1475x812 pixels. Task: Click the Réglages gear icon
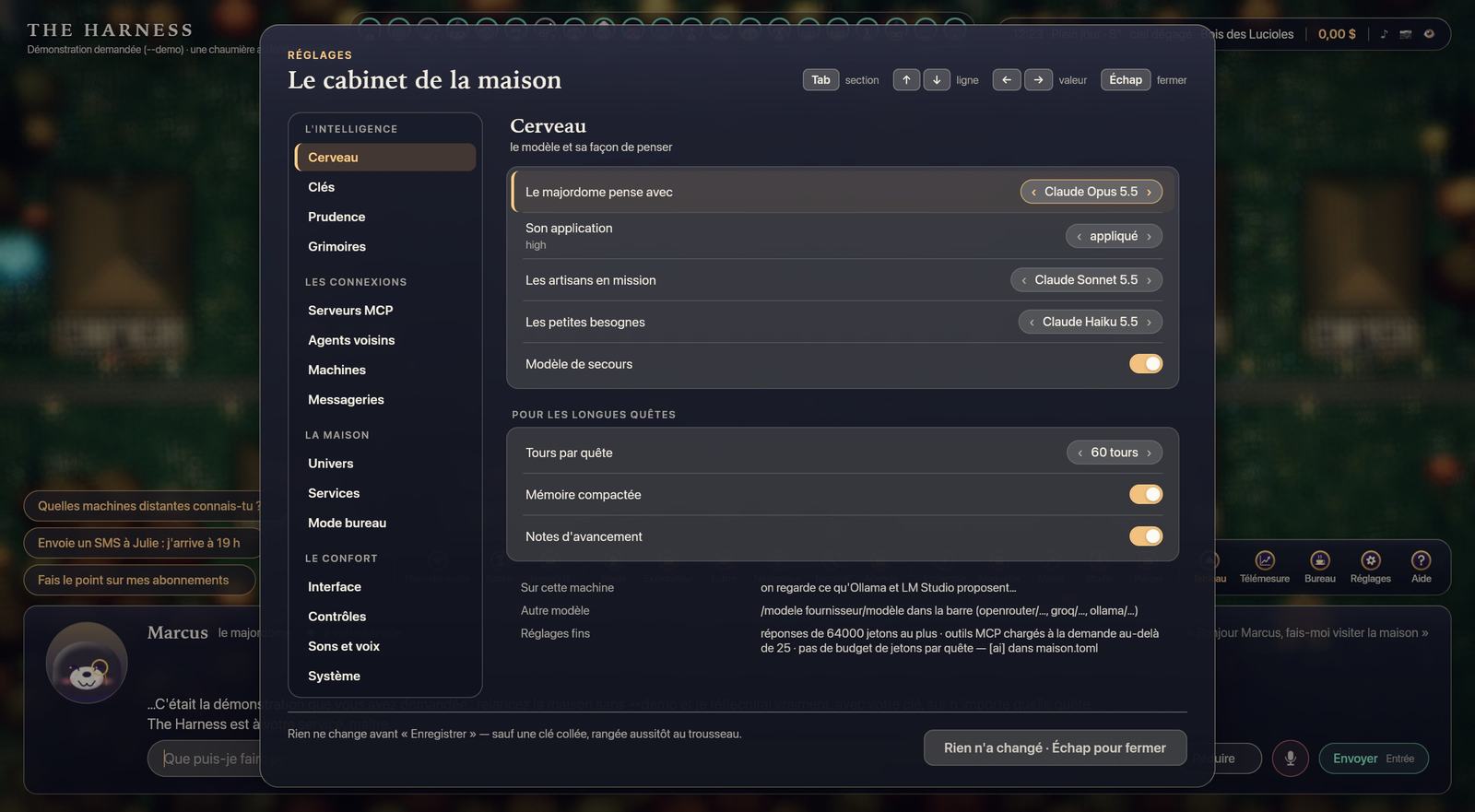[x=1371, y=560]
